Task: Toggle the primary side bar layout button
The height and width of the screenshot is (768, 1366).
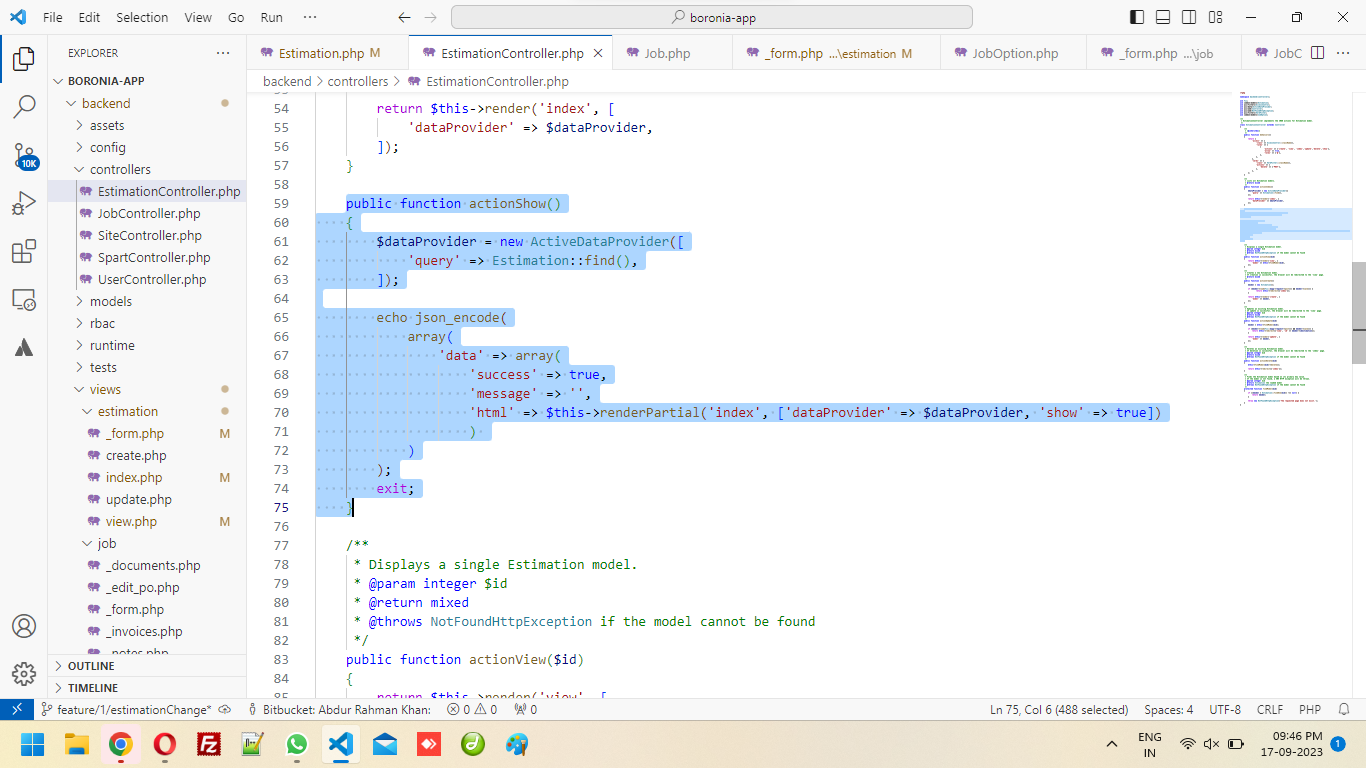Action: coord(1137,17)
